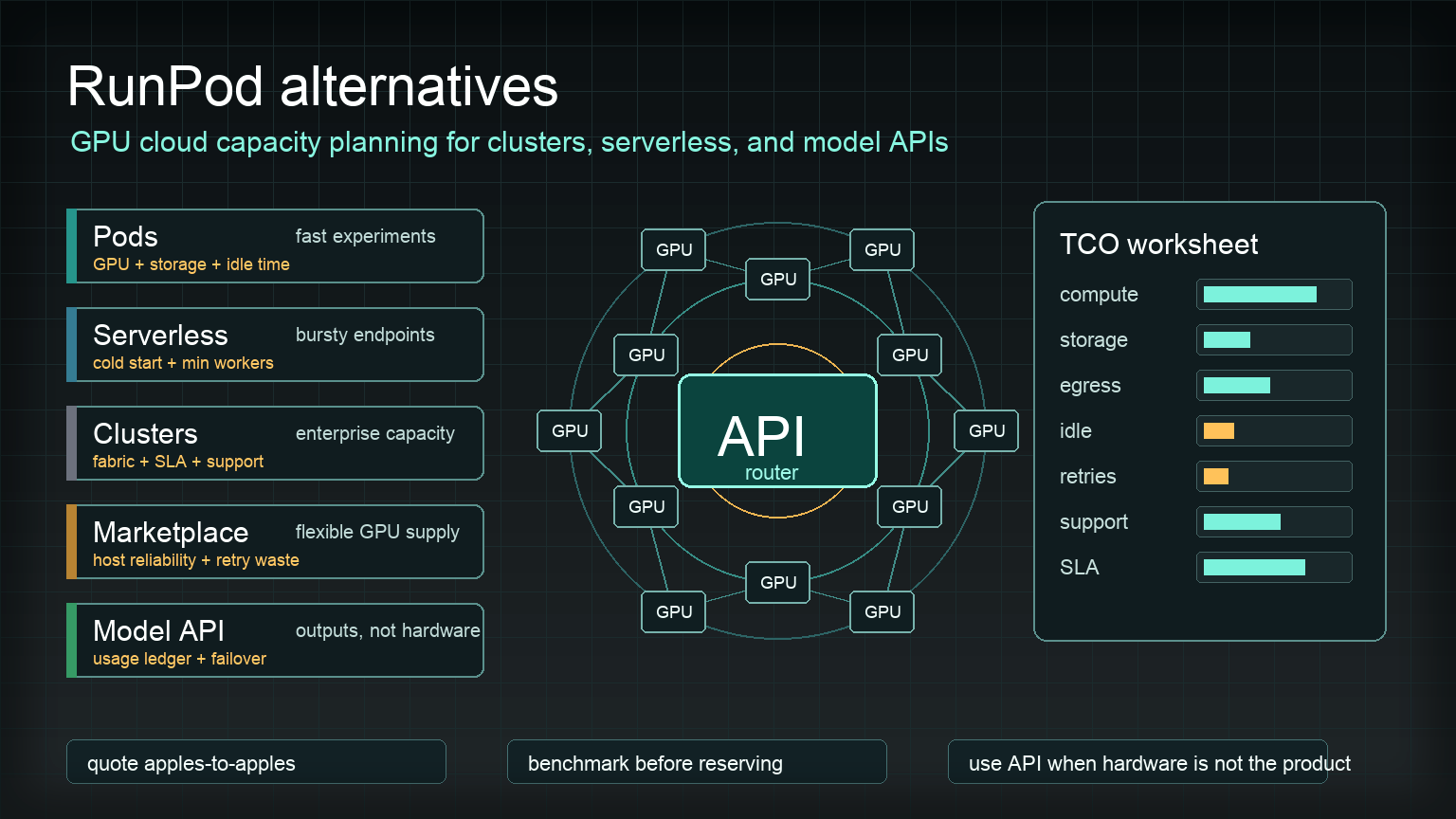Screen dimensions: 1456x819
Task: Click the 'fast experiments' label
Action: click(365, 236)
